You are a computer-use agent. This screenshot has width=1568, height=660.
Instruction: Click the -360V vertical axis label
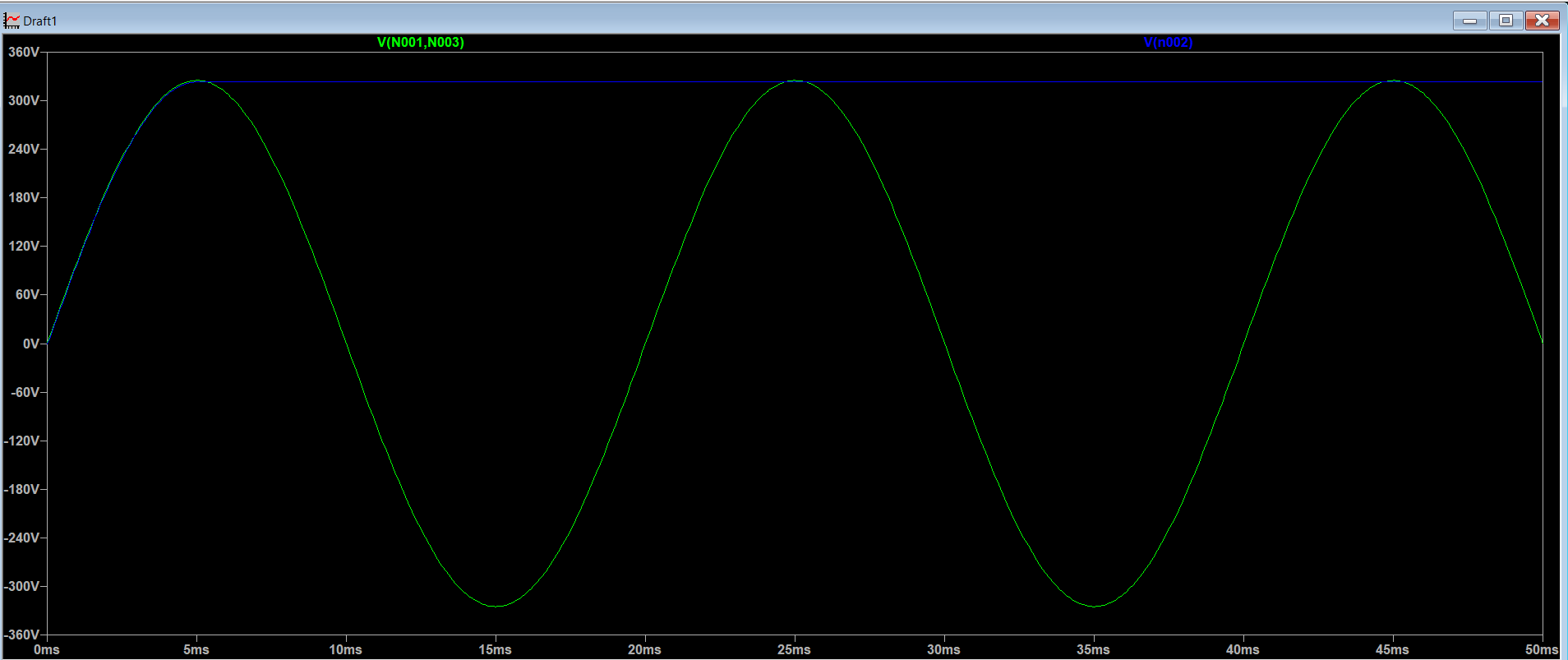point(22,635)
